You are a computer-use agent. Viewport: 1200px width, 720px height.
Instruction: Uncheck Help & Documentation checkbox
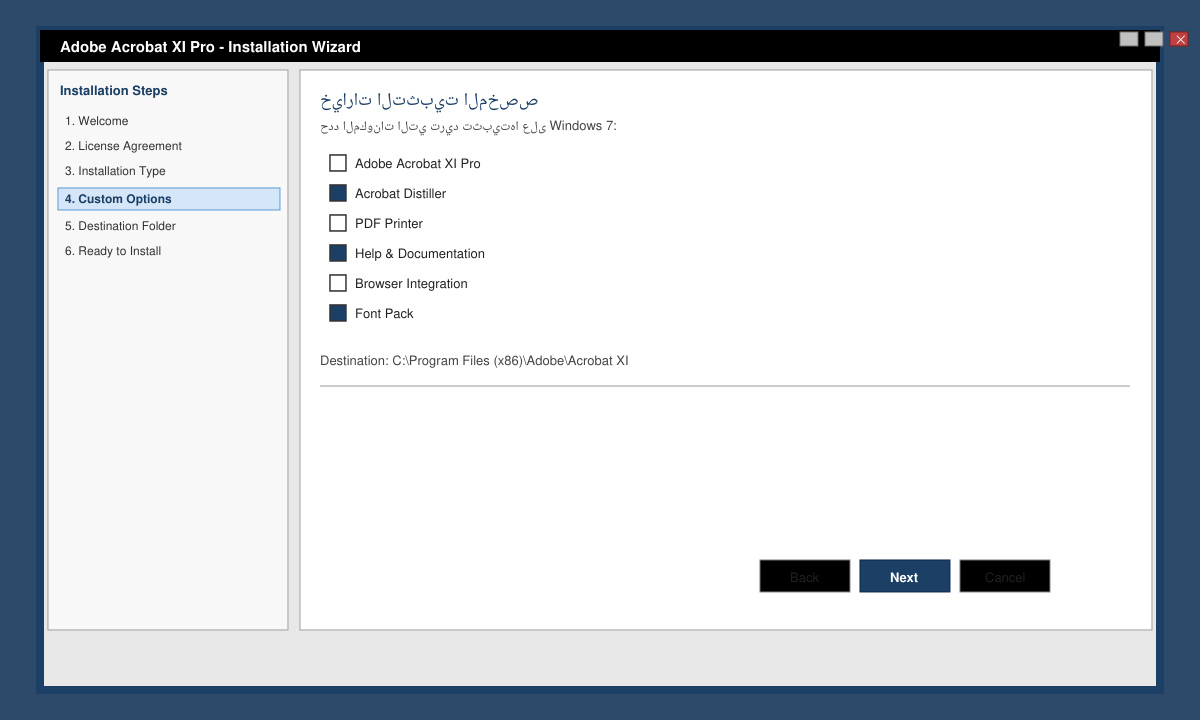pos(338,253)
